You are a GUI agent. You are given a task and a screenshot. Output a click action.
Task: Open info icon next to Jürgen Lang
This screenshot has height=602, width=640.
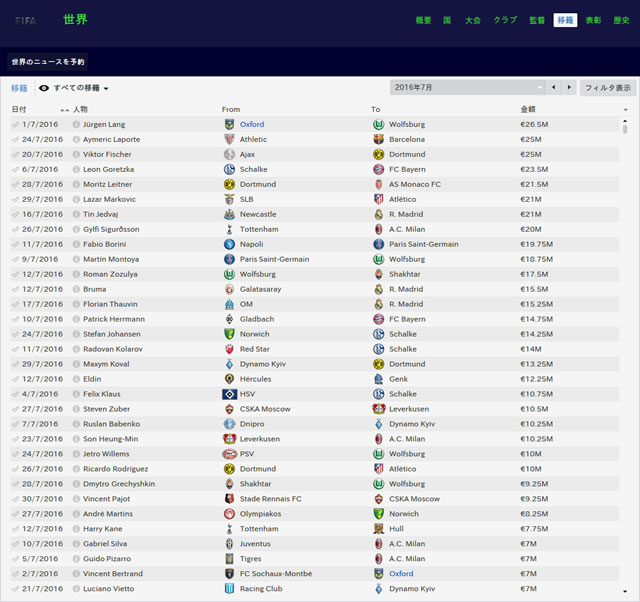click(76, 124)
